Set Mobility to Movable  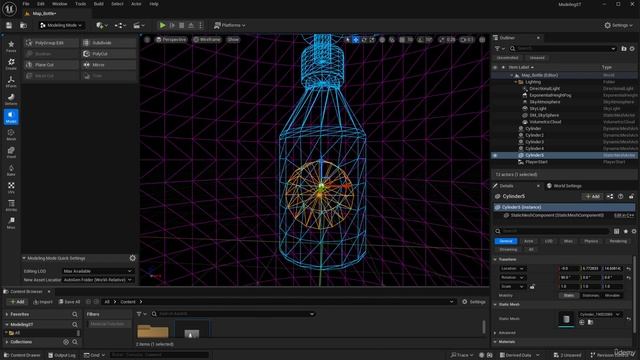(x=612, y=295)
